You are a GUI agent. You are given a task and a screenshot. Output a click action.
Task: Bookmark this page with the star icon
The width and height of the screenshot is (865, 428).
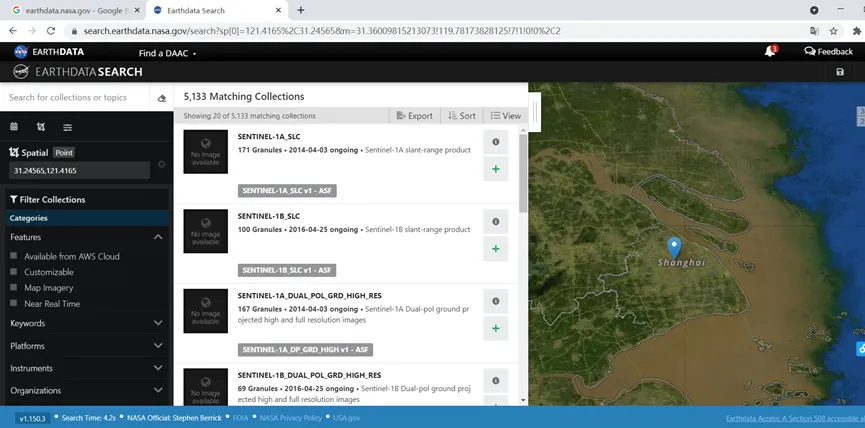pyautogui.click(x=834, y=31)
